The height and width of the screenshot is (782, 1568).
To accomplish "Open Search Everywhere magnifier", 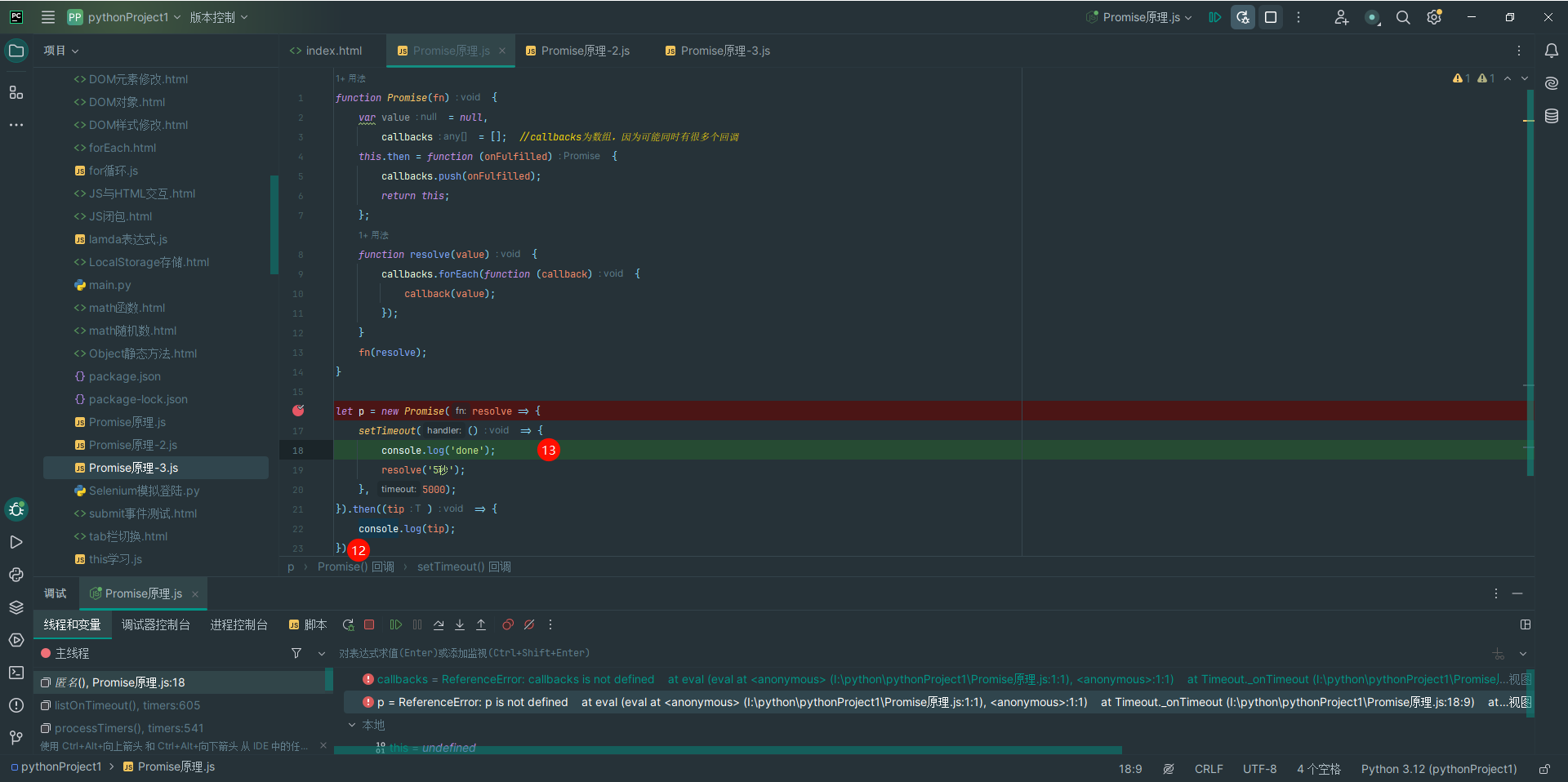I will pos(1403,17).
